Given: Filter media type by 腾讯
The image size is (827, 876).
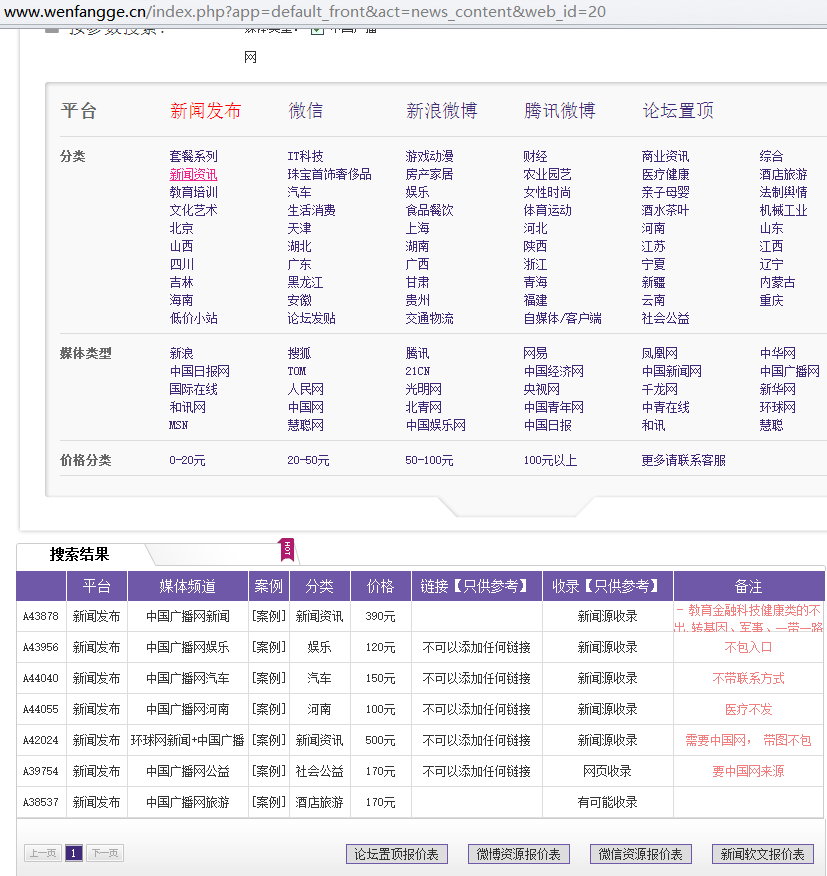Looking at the screenshot, I should (417, 353).
